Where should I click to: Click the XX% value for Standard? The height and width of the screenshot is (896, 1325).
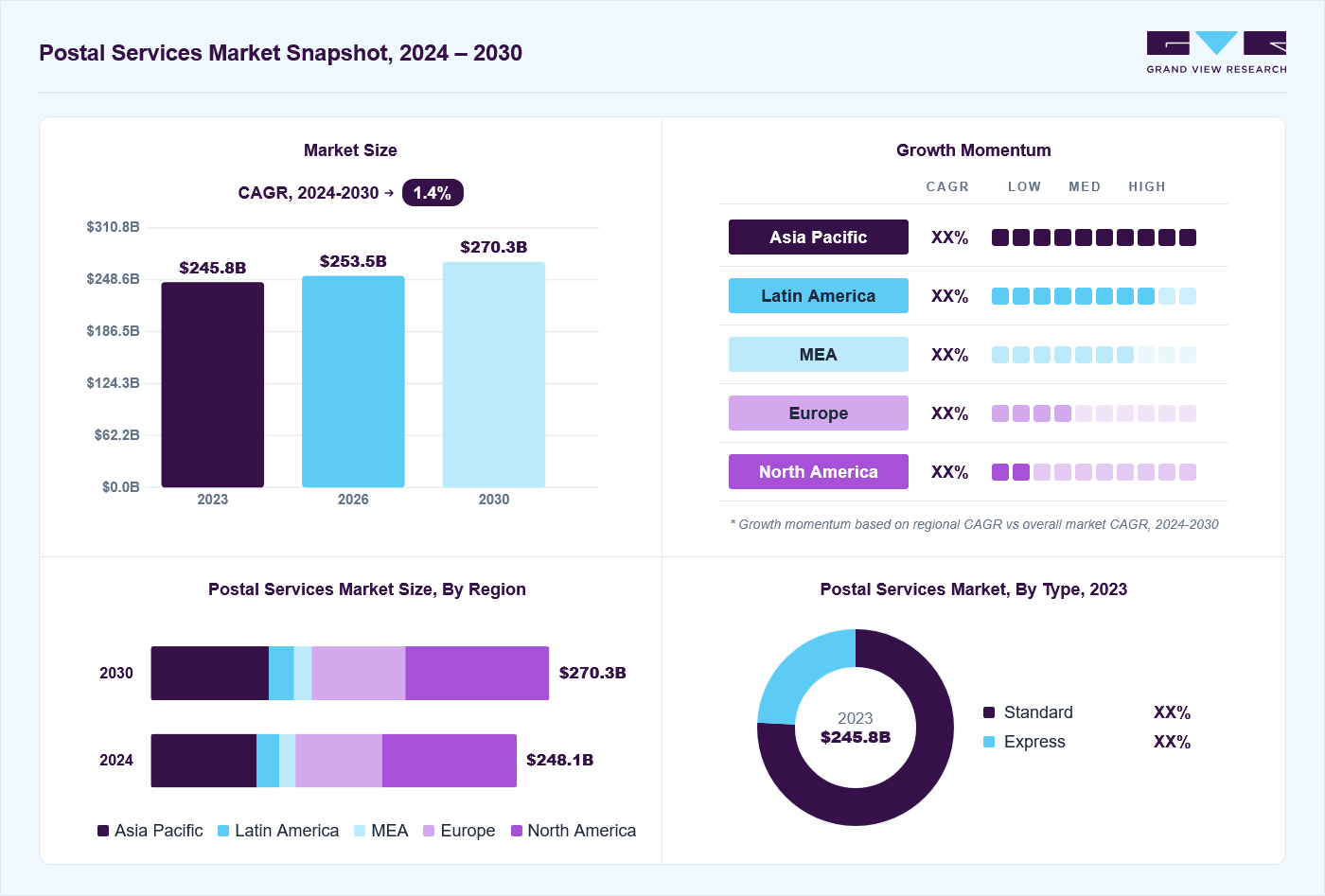point(1173,712)
